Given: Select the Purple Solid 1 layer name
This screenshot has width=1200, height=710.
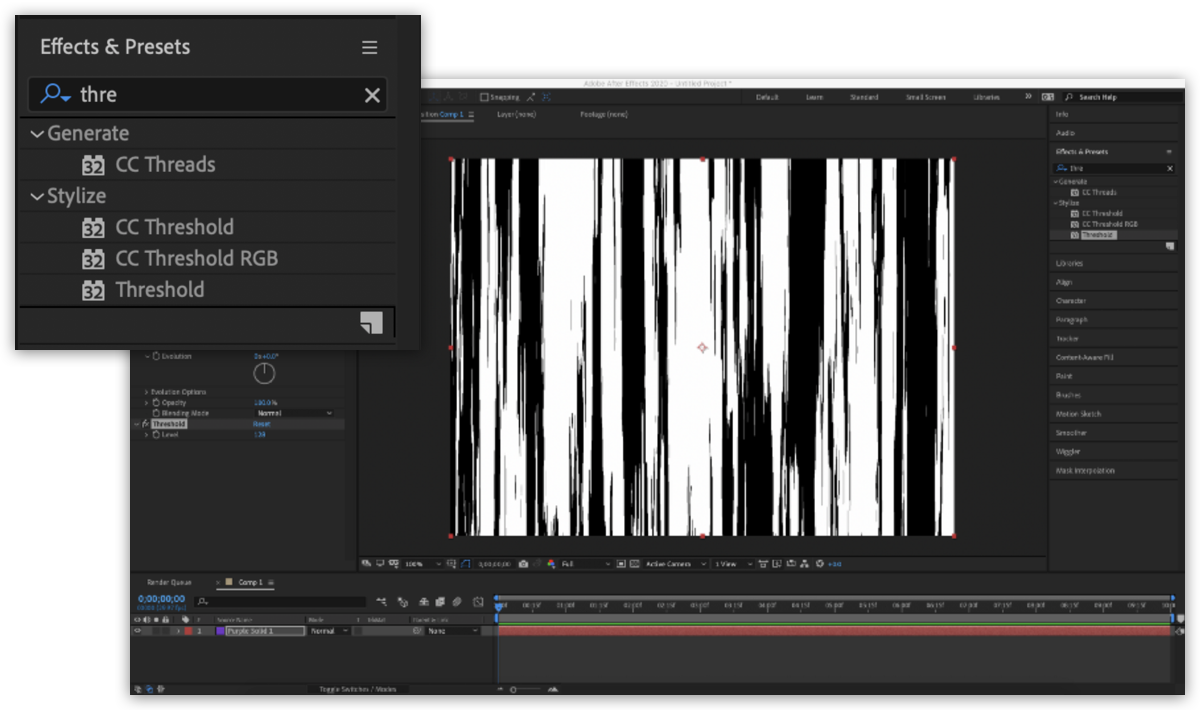Looking at the screenshot, I should pos(264,632).
